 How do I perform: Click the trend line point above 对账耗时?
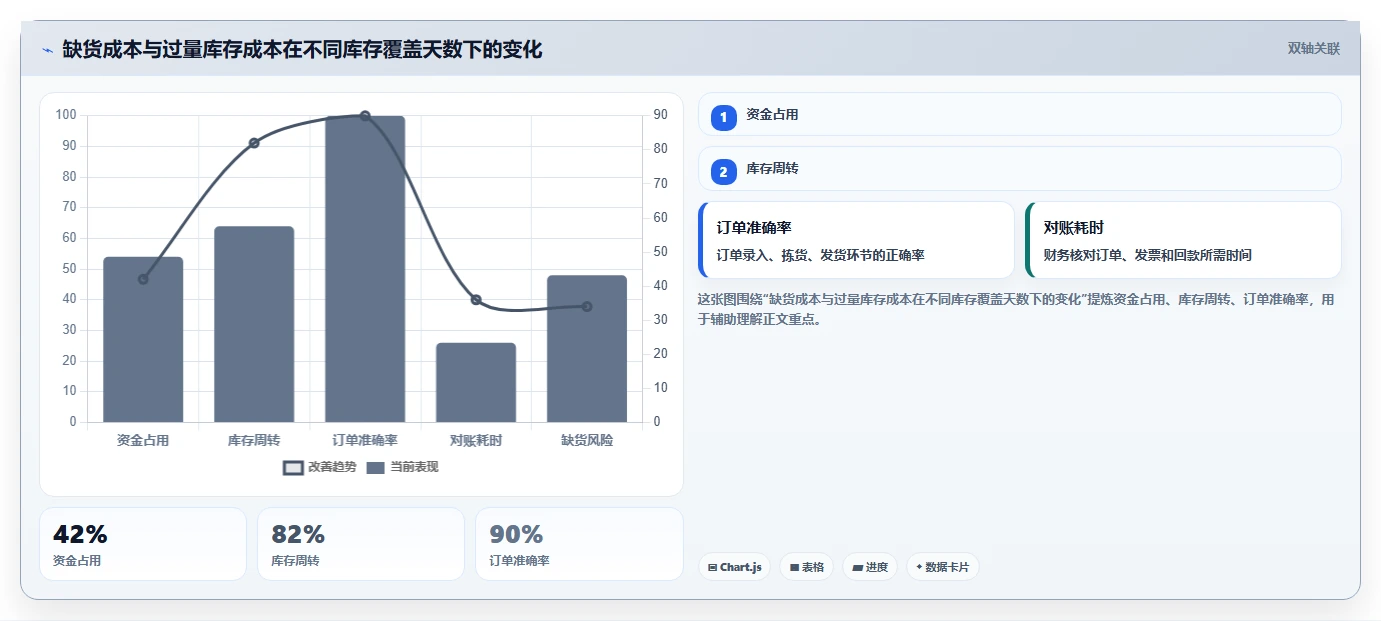tap(476, 300)
